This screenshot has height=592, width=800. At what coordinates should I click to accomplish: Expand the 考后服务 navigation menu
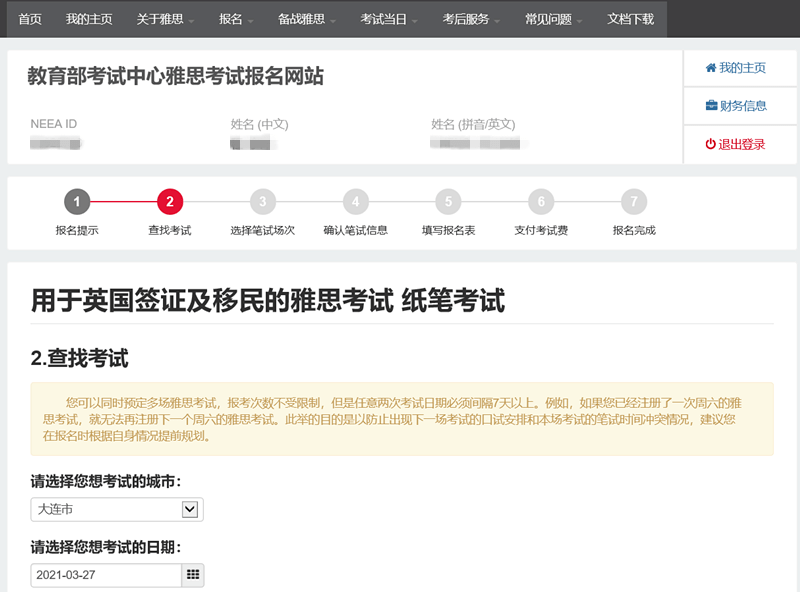(x=471, y=19)
